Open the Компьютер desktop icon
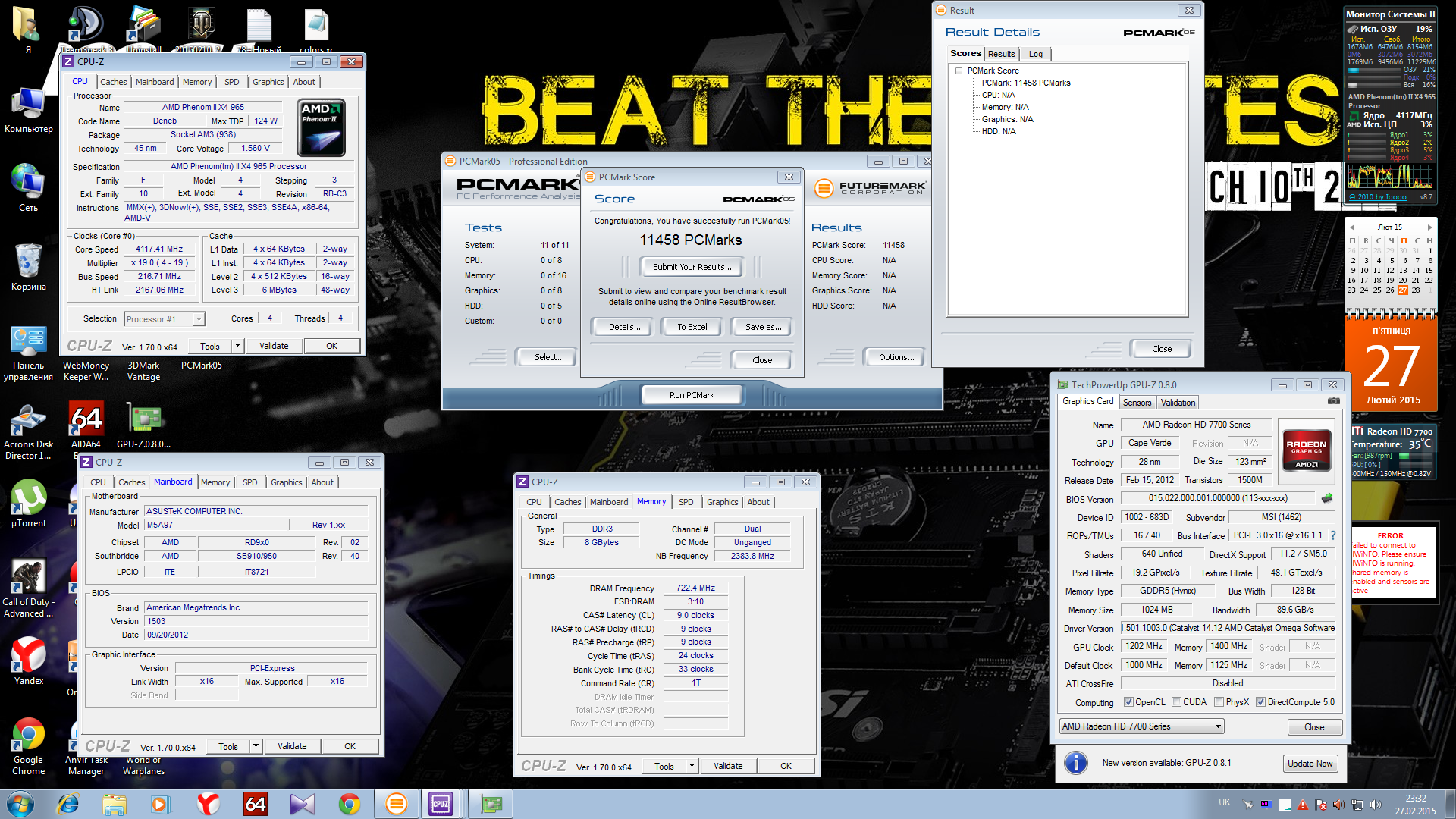Screen dimensions: 1456x819 (x=28, y=110)
